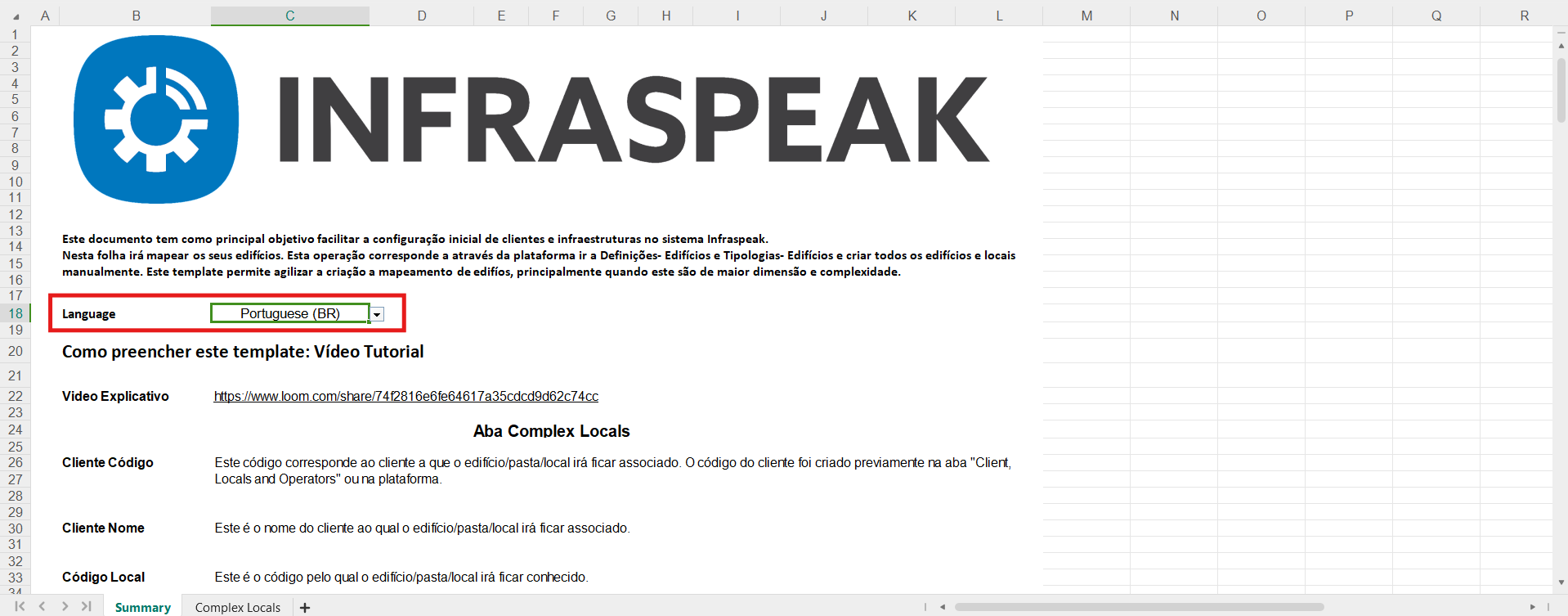Click the horizontal scrollbar thumb
Viewport: 1568px width, 616px height.
(x=1139, y=607)
